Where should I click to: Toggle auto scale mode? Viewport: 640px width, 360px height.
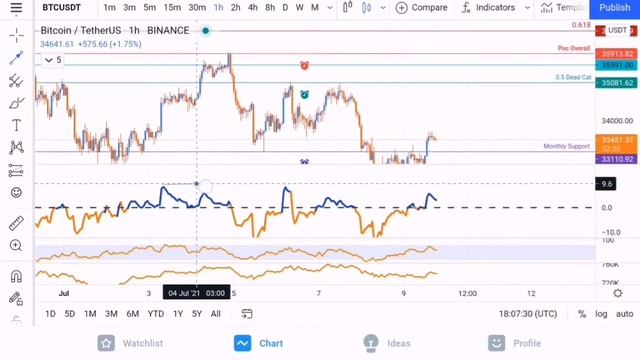(624, 314)
